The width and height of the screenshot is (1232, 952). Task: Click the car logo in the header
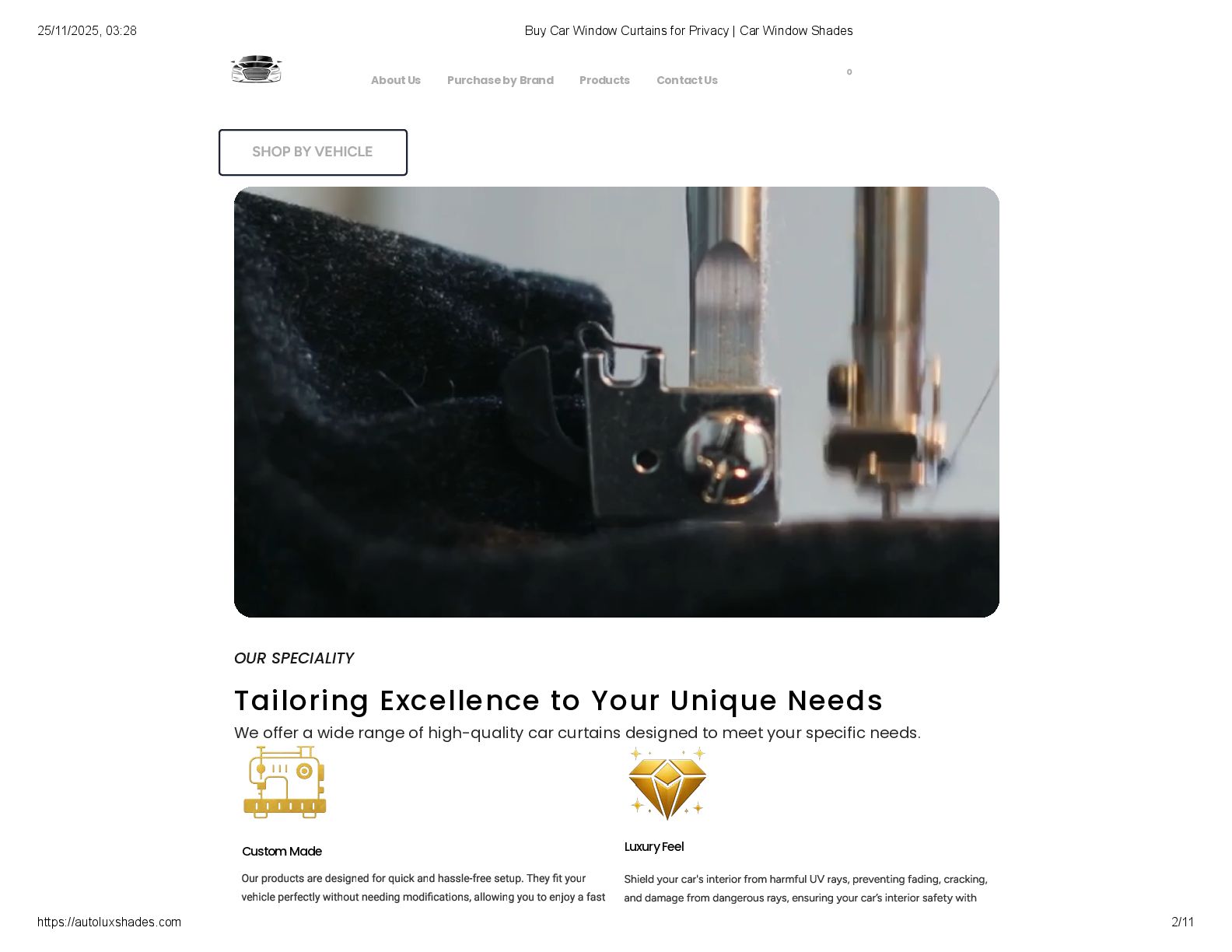coord(256,69)
